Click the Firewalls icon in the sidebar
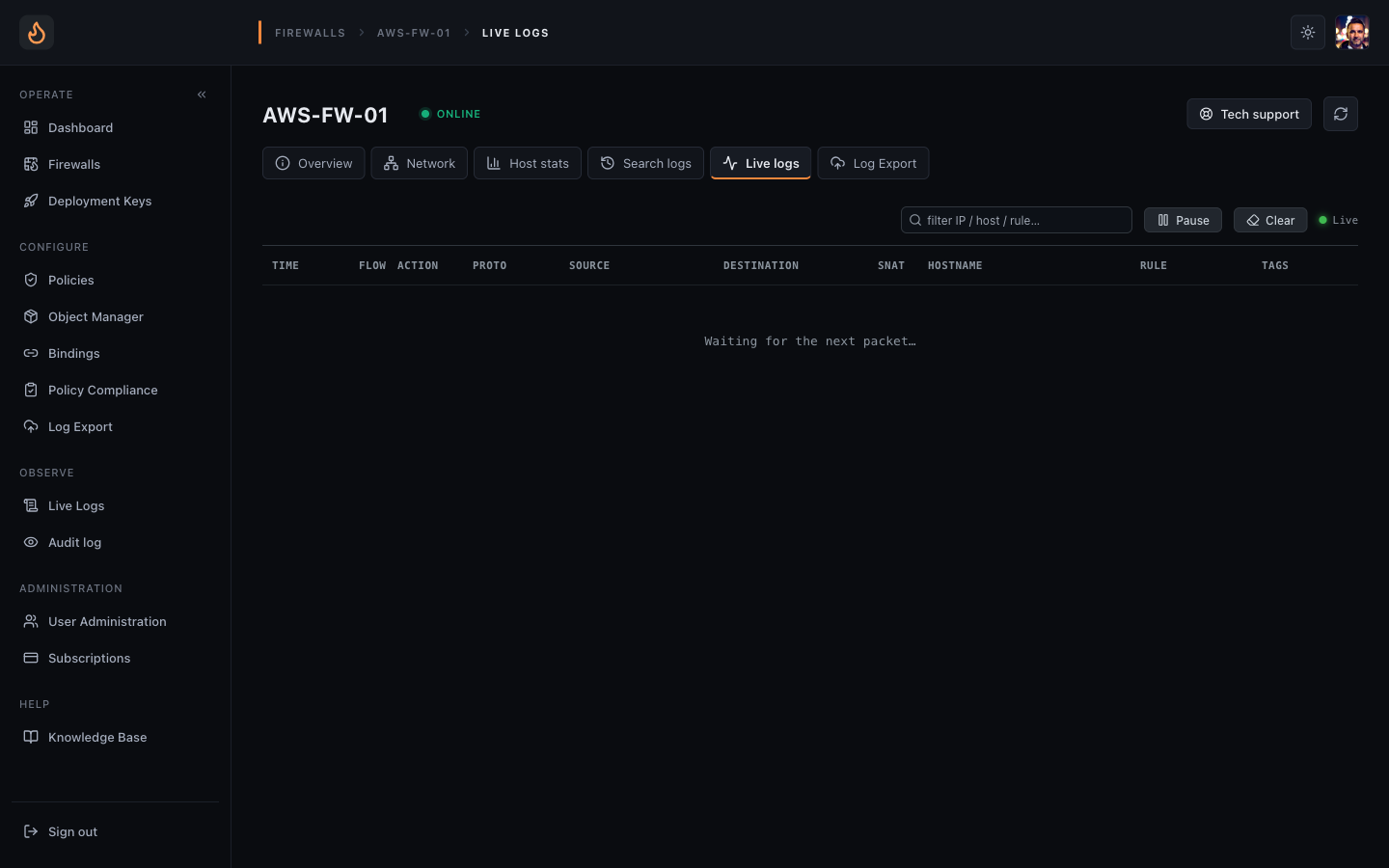Screen dimensions: 1389x868 pyautogui.click(x=31, y=164)
